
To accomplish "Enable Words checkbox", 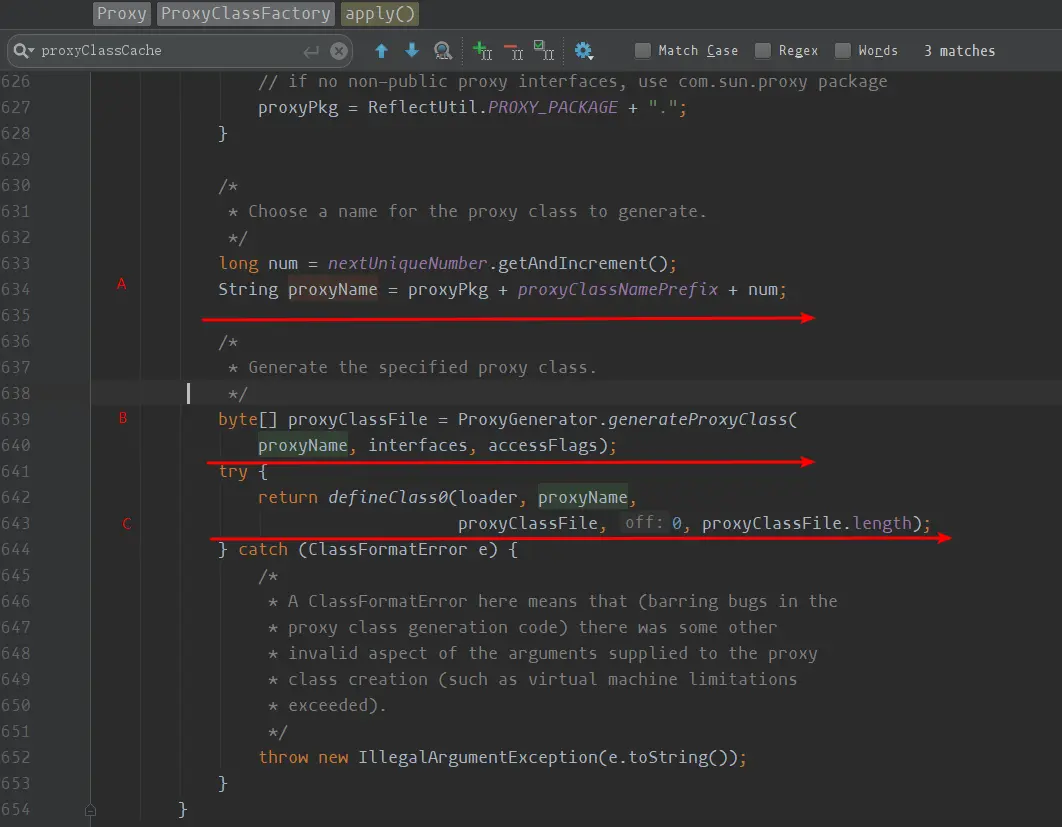I will [x=843, y=51].
